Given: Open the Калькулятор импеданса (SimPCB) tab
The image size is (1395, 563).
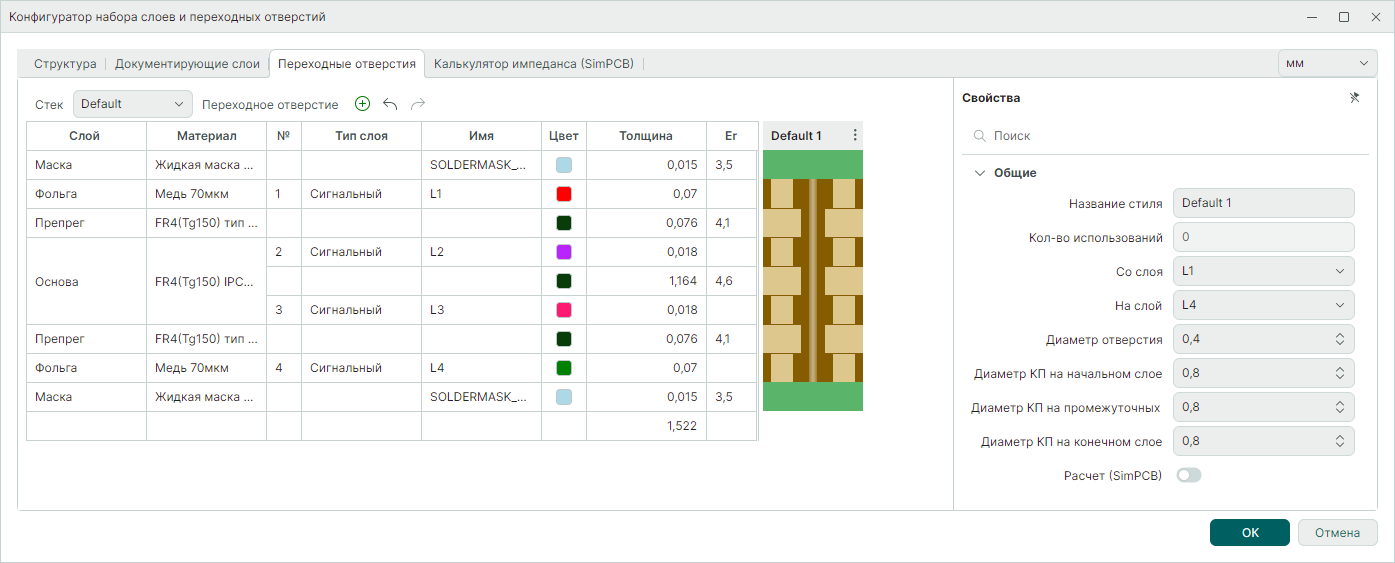Looking at the screenshot, I should coord(533,64).
